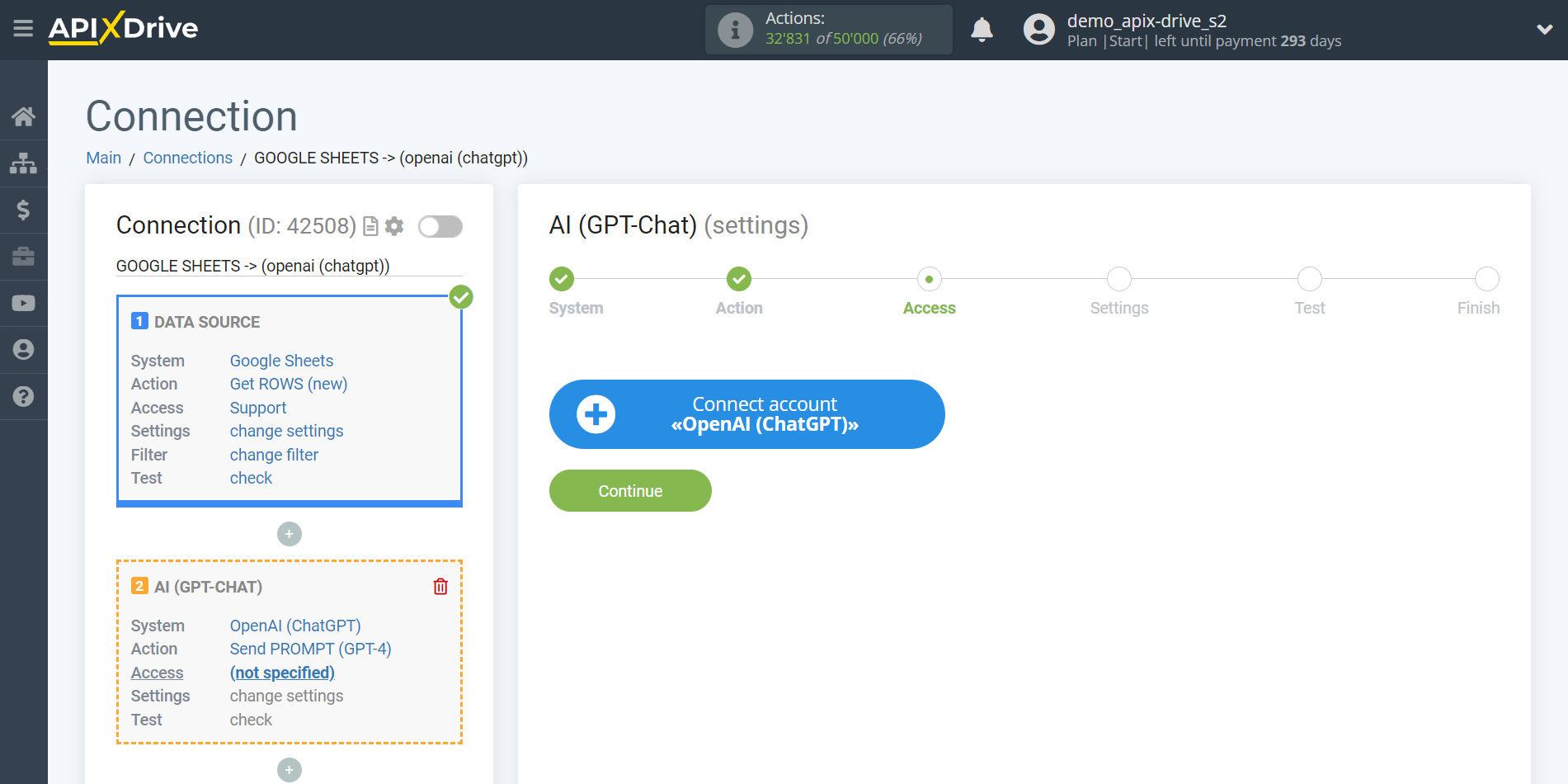The image size is (1568, 784).
Task: Open the connection settings gear icon
Action: coord(394,226)
